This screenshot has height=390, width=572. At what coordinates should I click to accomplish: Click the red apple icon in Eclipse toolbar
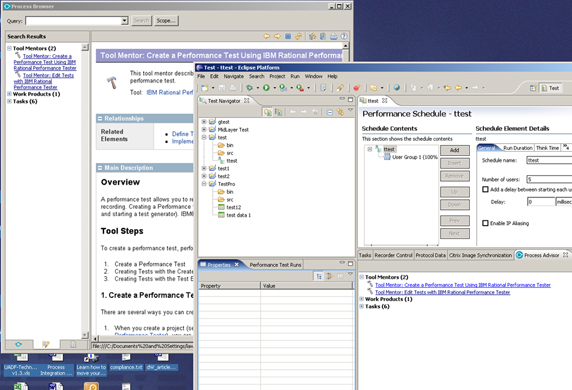tap(357, 88)
